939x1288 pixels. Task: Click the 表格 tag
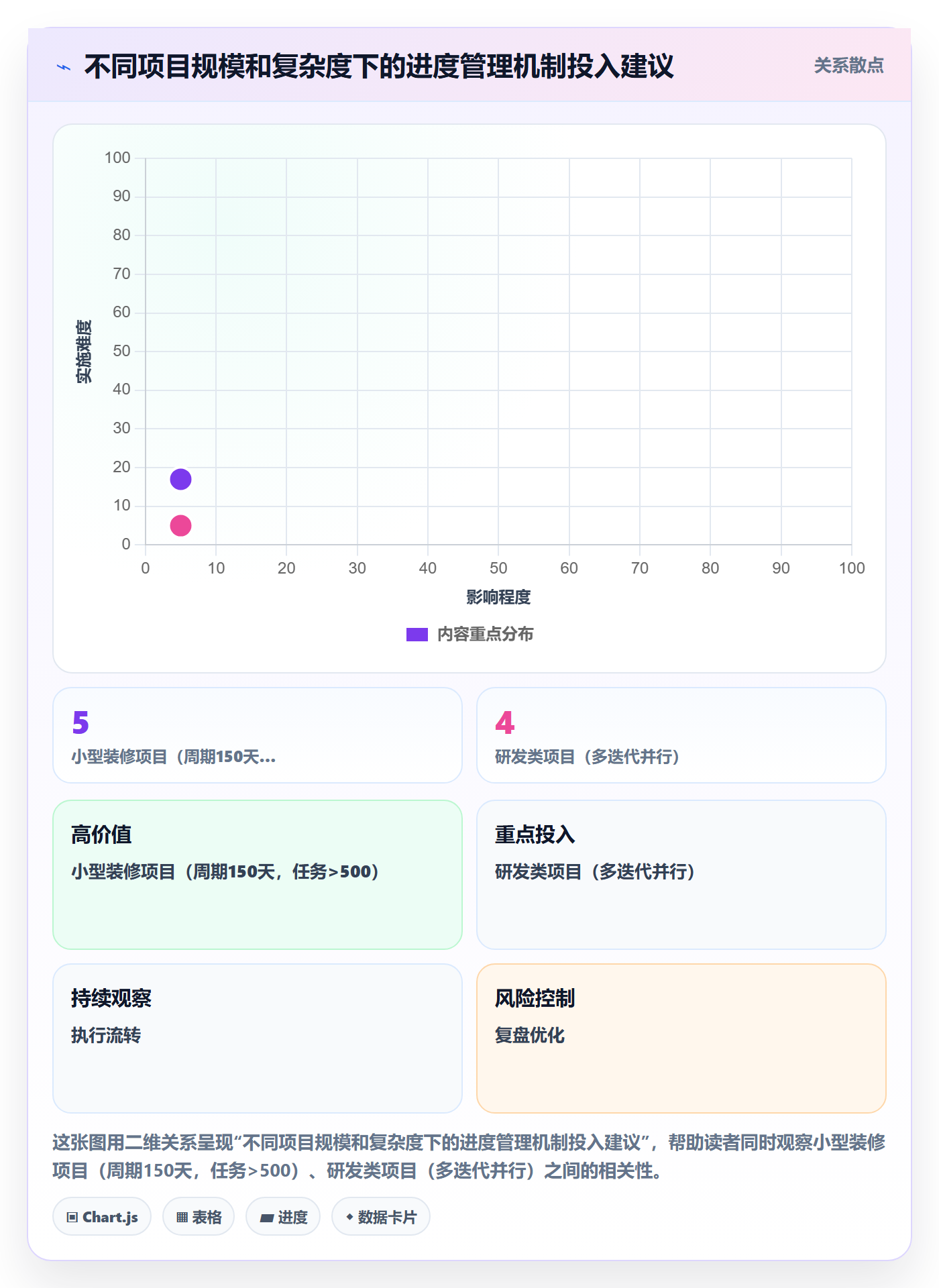click(199, 1217)
